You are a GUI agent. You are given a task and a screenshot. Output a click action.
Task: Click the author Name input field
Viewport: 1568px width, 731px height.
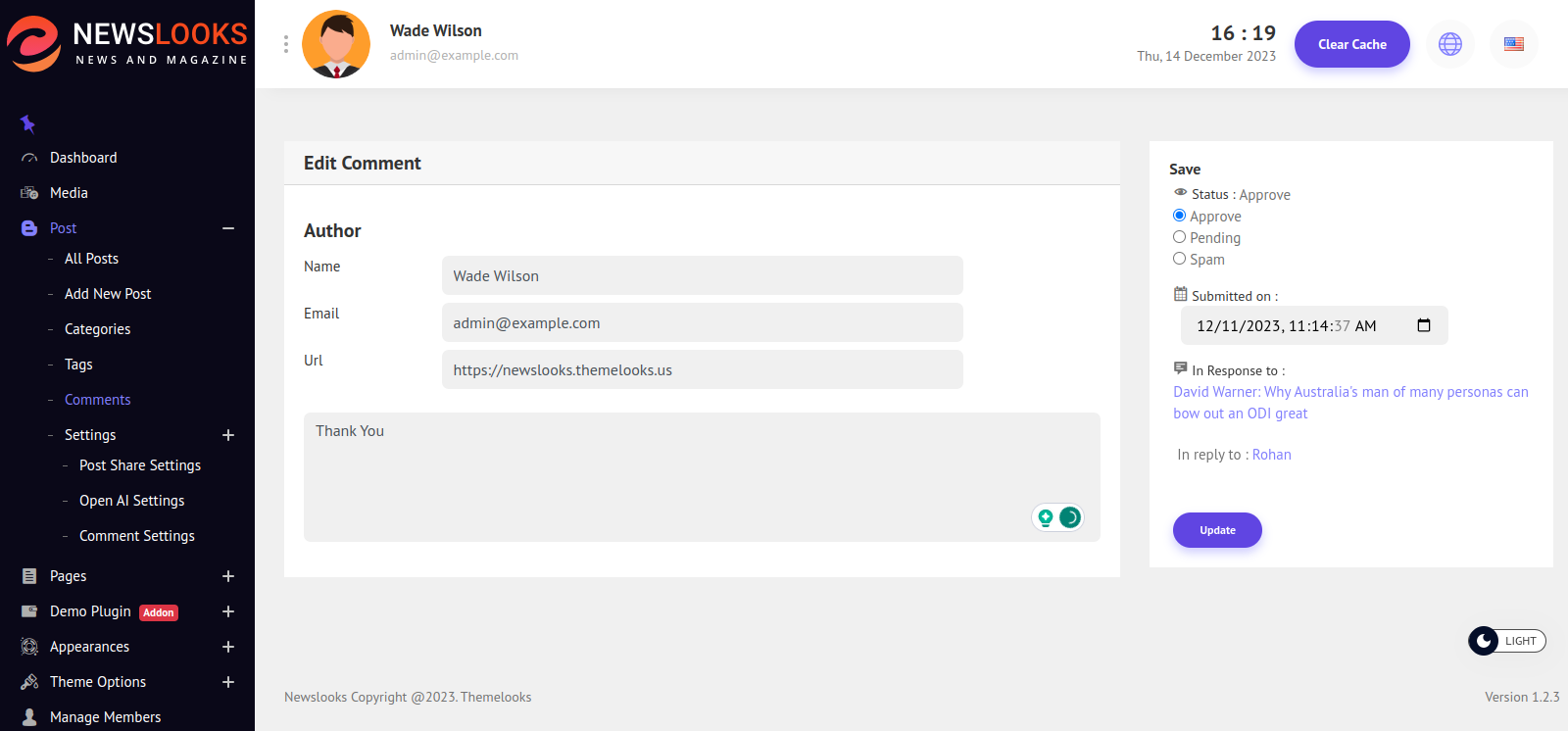pos(702,275)
